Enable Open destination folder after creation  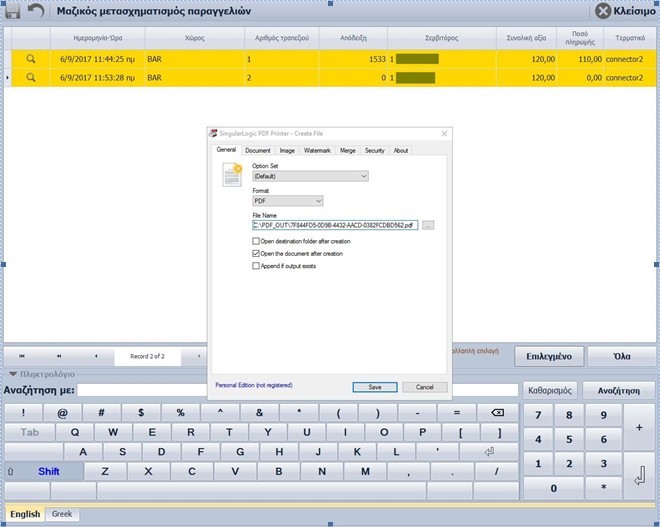click(256, 241)
